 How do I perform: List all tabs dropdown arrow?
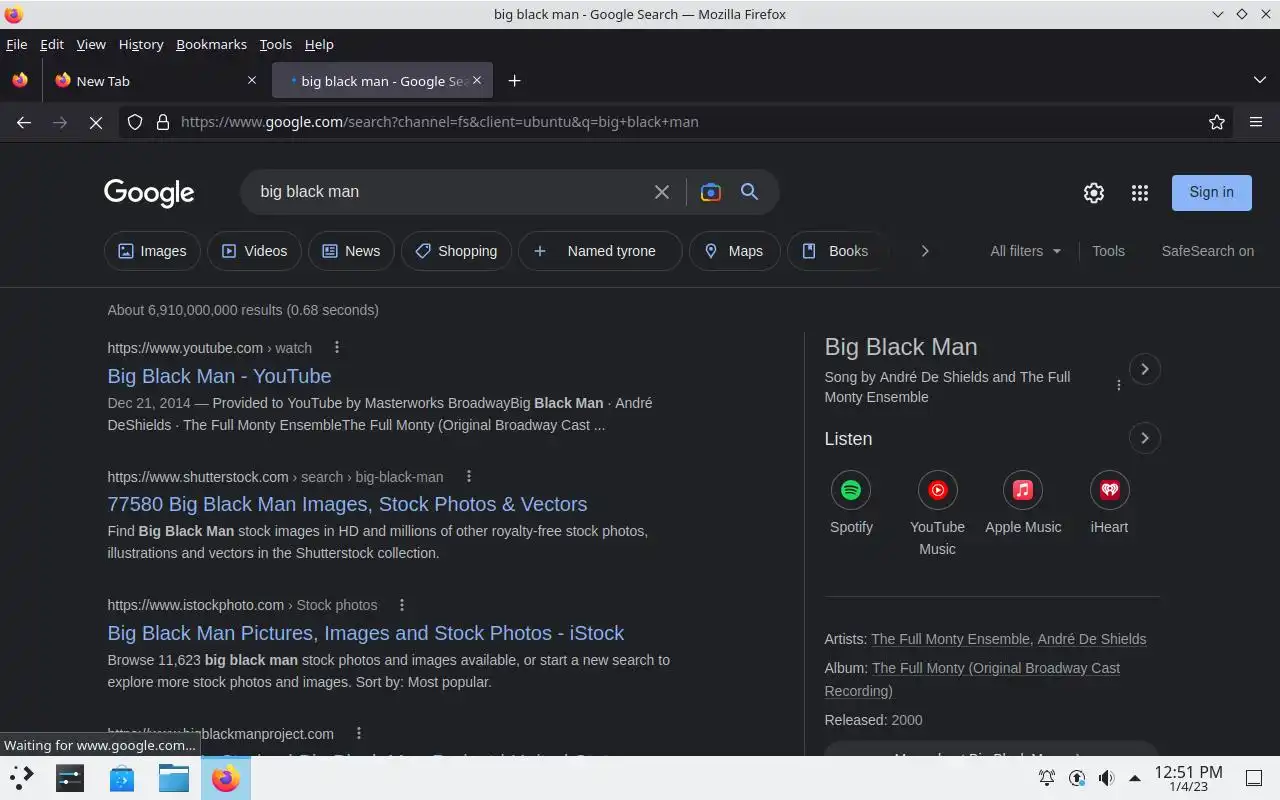(1259, 81)
